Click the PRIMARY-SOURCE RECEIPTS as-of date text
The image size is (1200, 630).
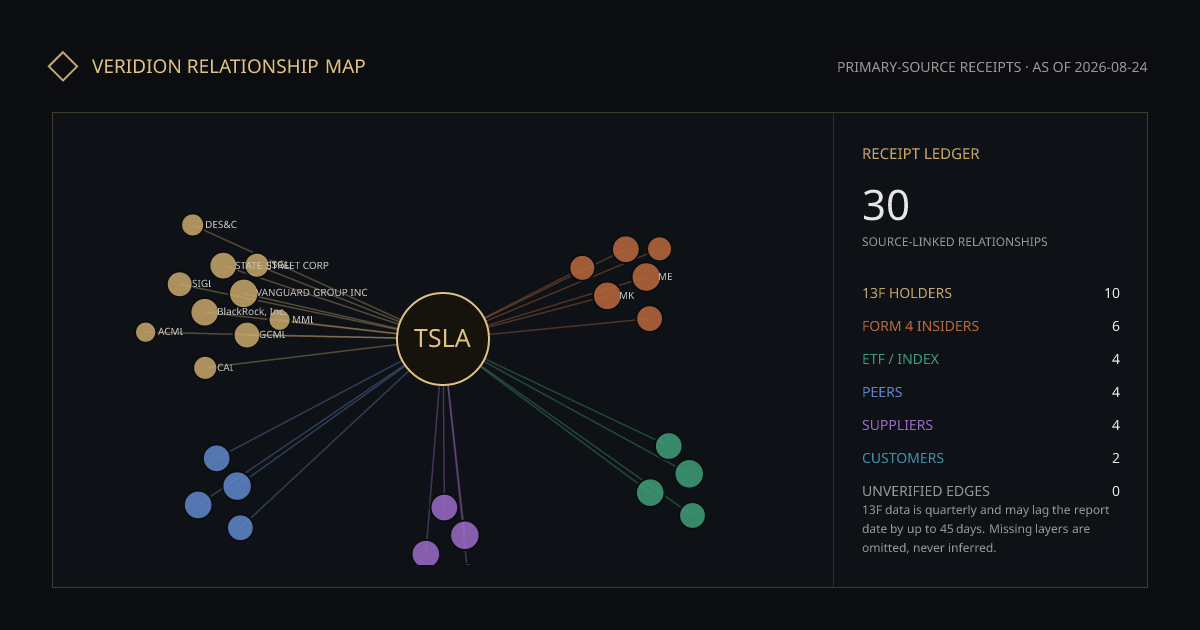pyautogui.click(x=992, y=67)
